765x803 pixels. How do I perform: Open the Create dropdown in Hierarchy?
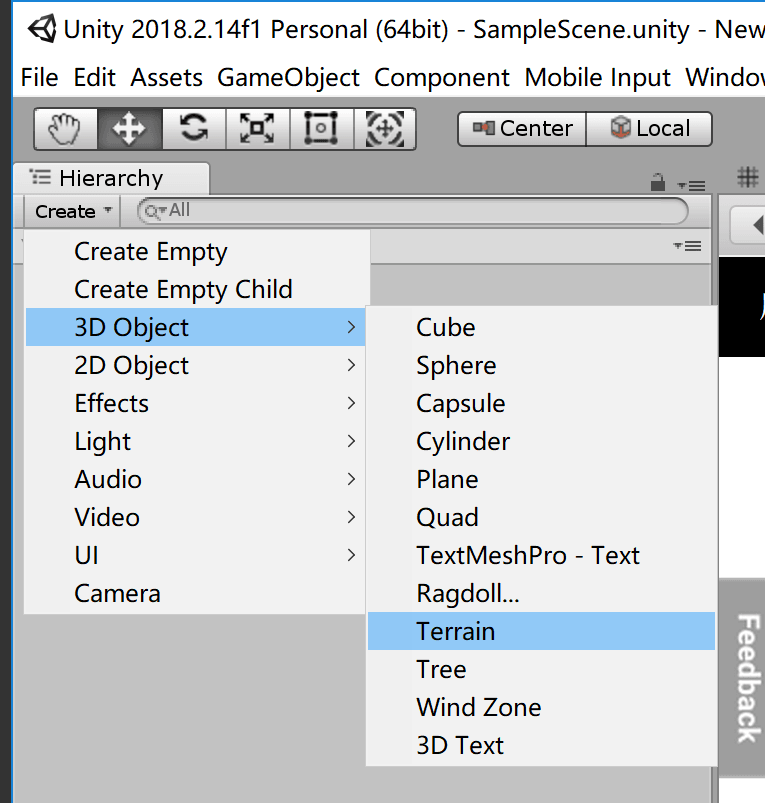pyautogui.click(x=73, y=211)
